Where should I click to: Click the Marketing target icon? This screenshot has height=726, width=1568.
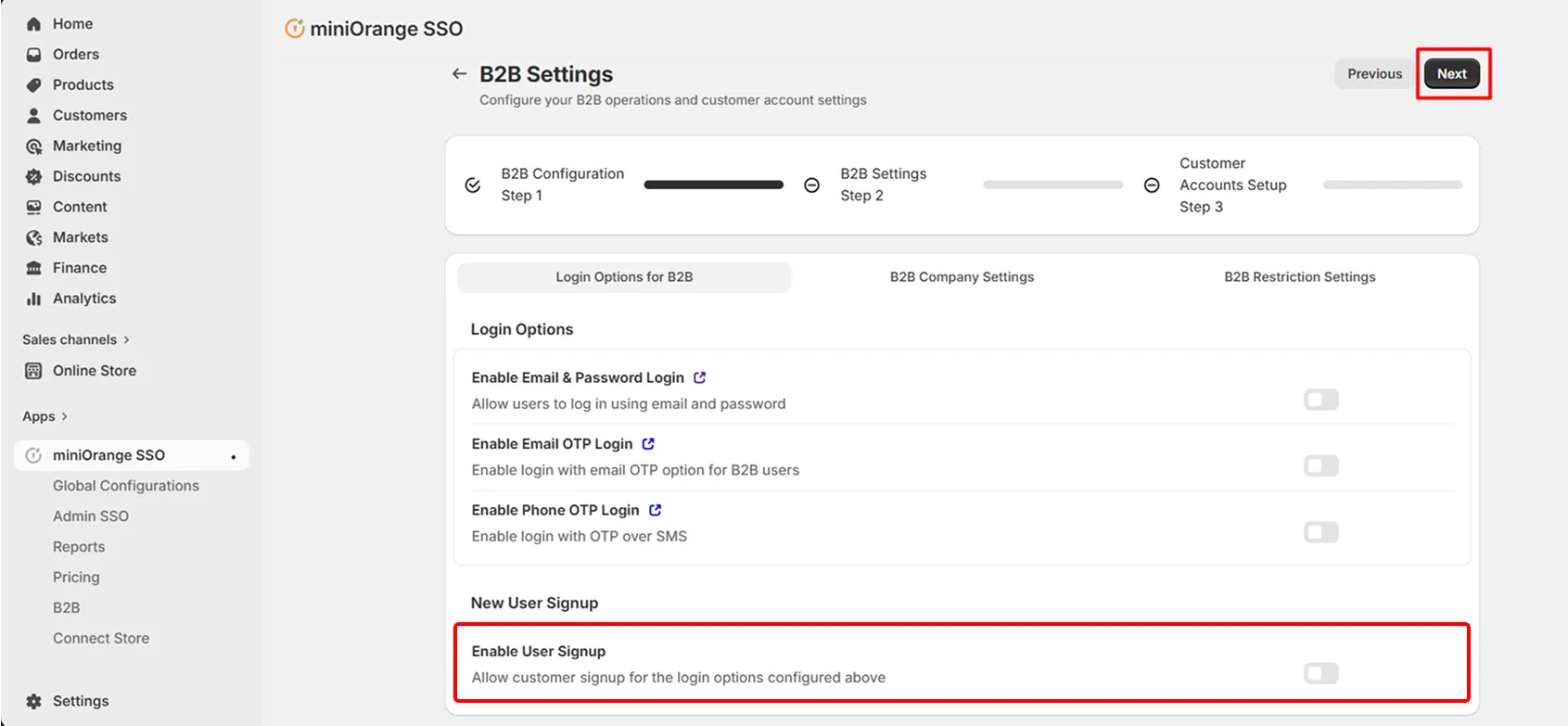[34, 146]
